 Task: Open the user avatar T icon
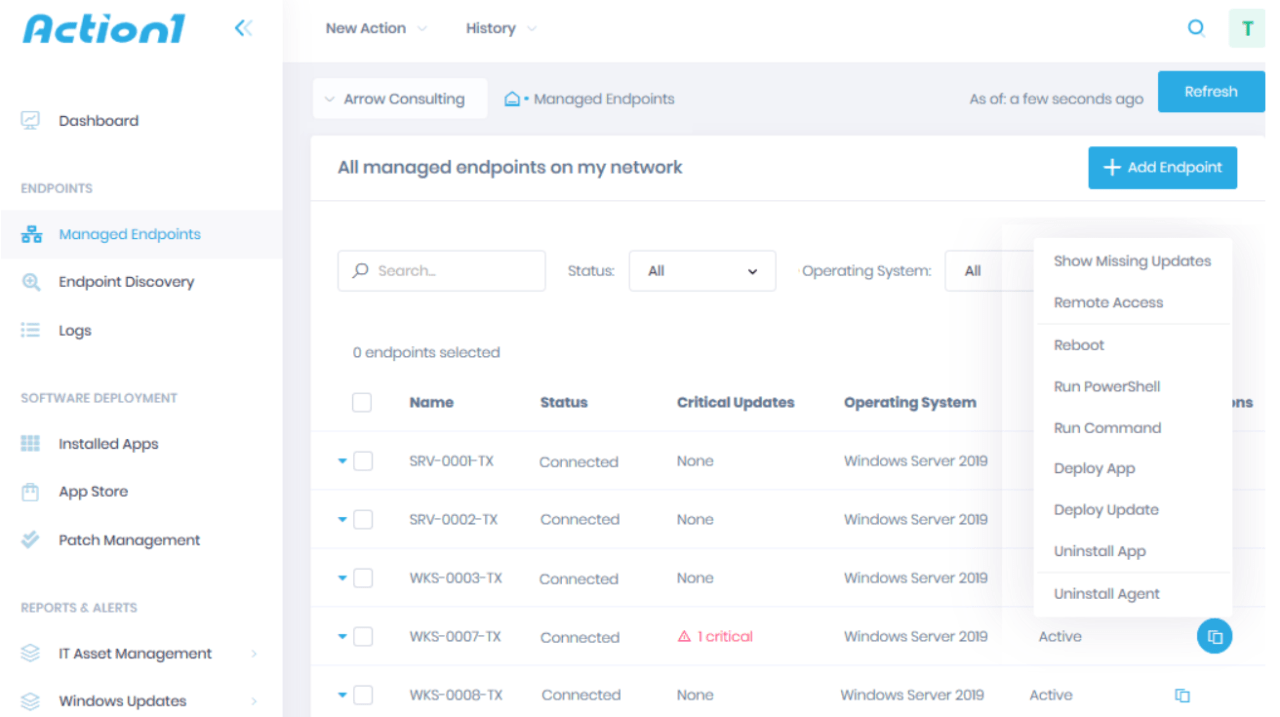1246,28
